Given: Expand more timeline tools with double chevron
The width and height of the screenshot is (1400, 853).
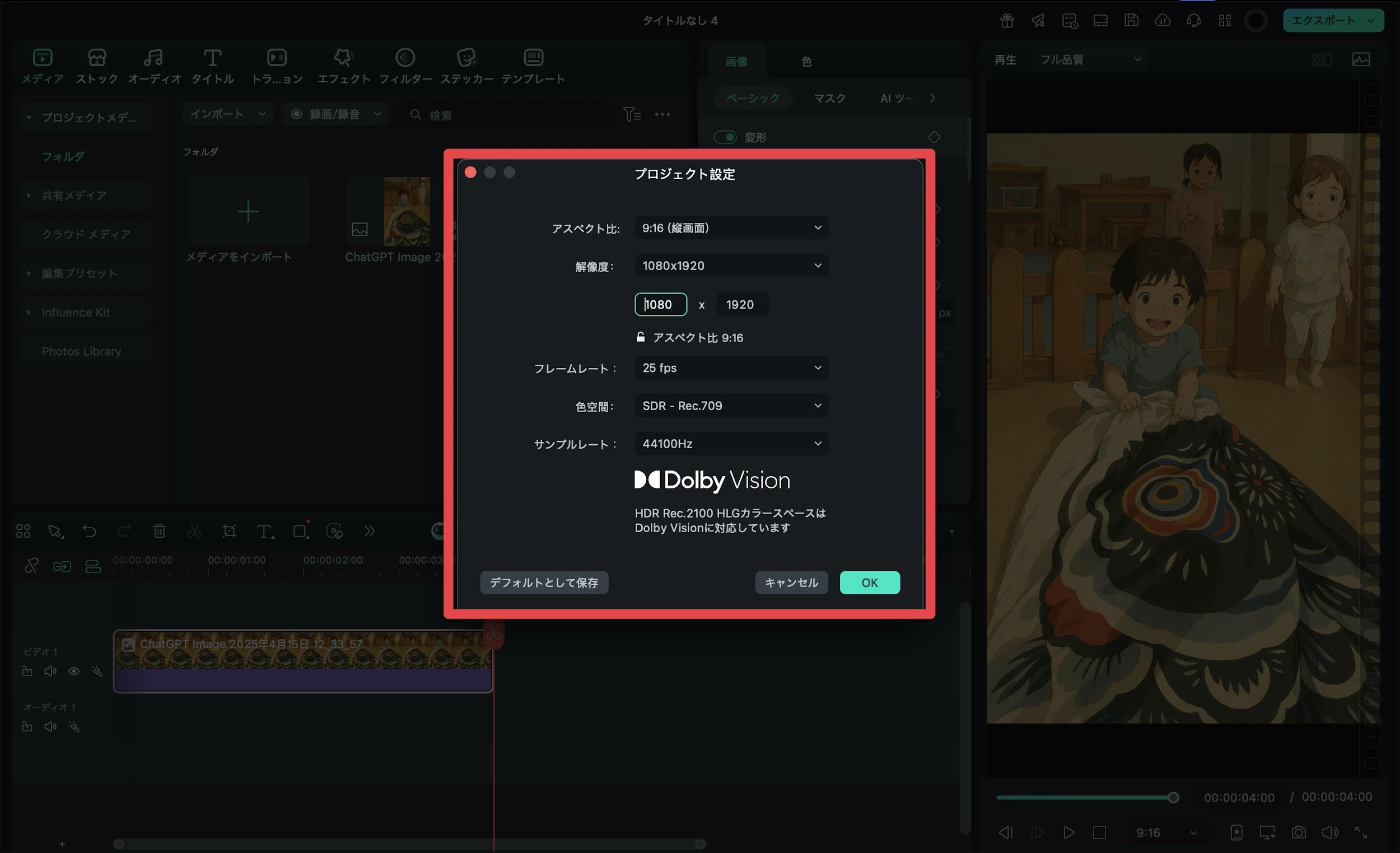Looking at the screenshot, I should (369, 531).
